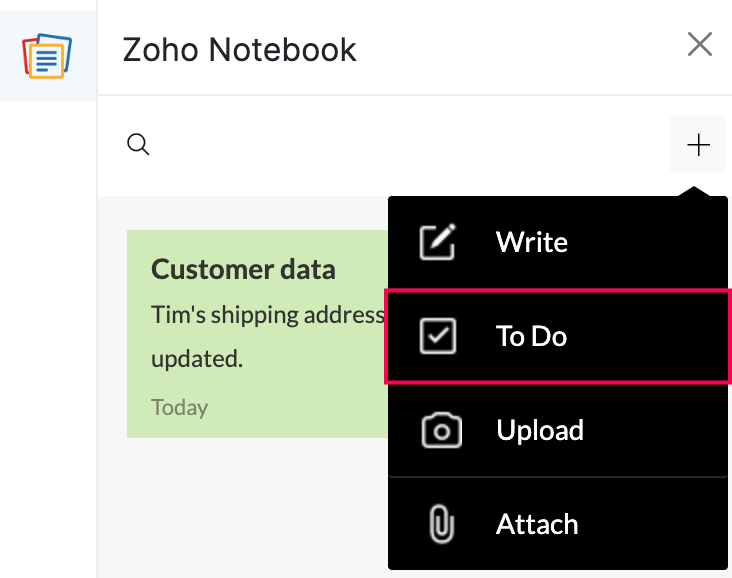Choose the "To Do" menu label
The width and height of the screenshot is (732, 578).
pos(531,337)
